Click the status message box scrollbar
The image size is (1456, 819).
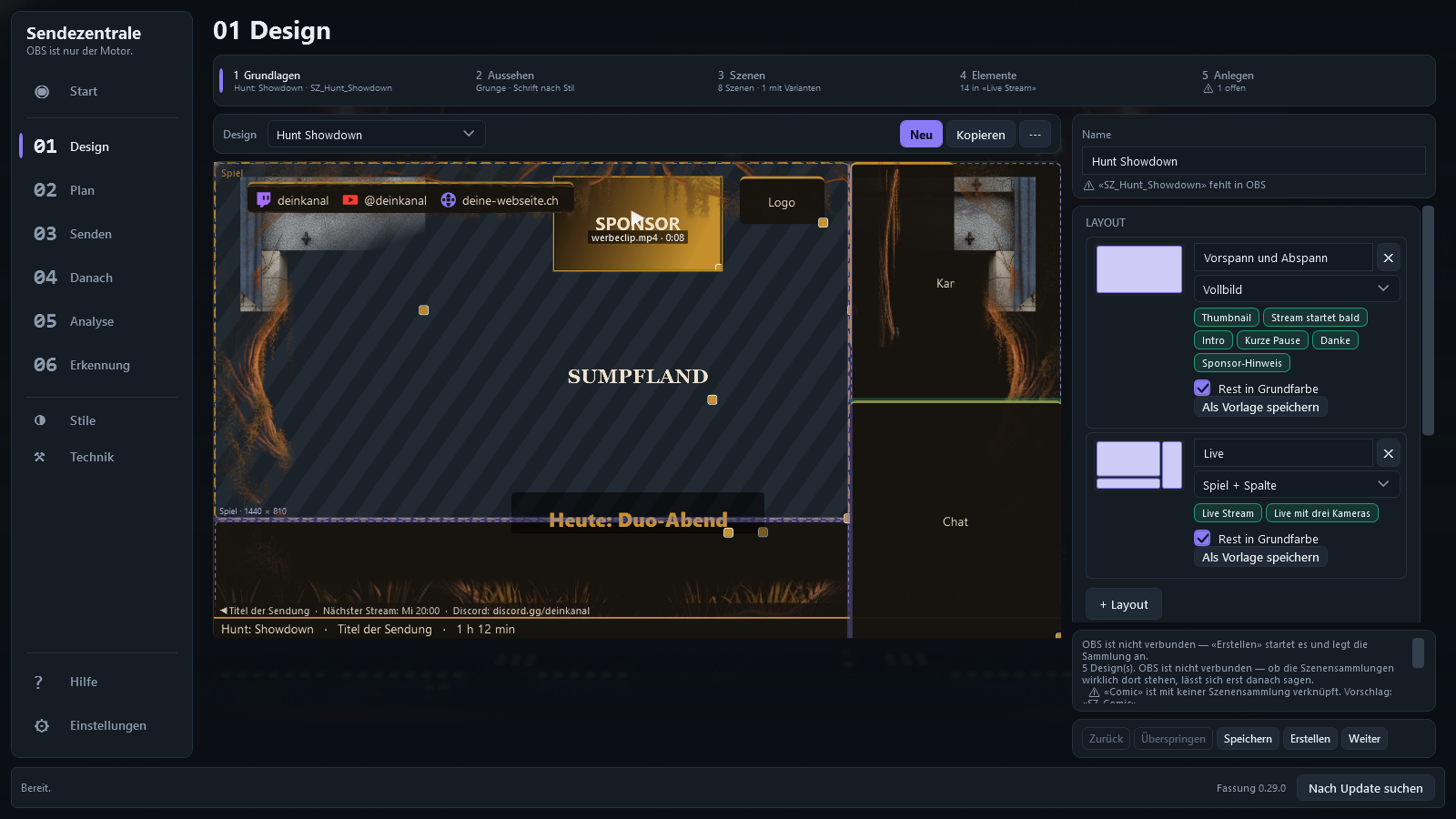(1418, 652)
